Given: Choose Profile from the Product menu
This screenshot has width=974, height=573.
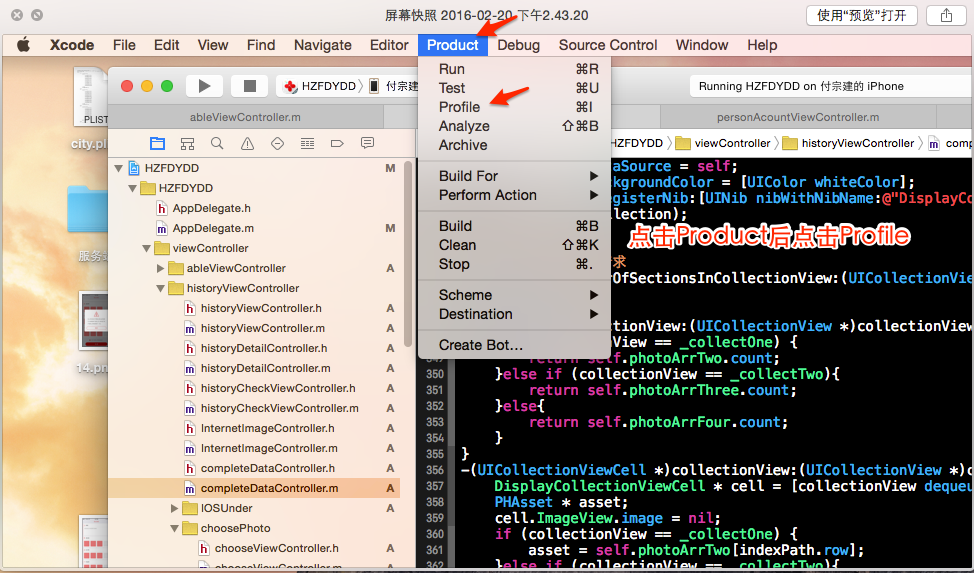Looking at the screenshot, I should click(514, 107).
